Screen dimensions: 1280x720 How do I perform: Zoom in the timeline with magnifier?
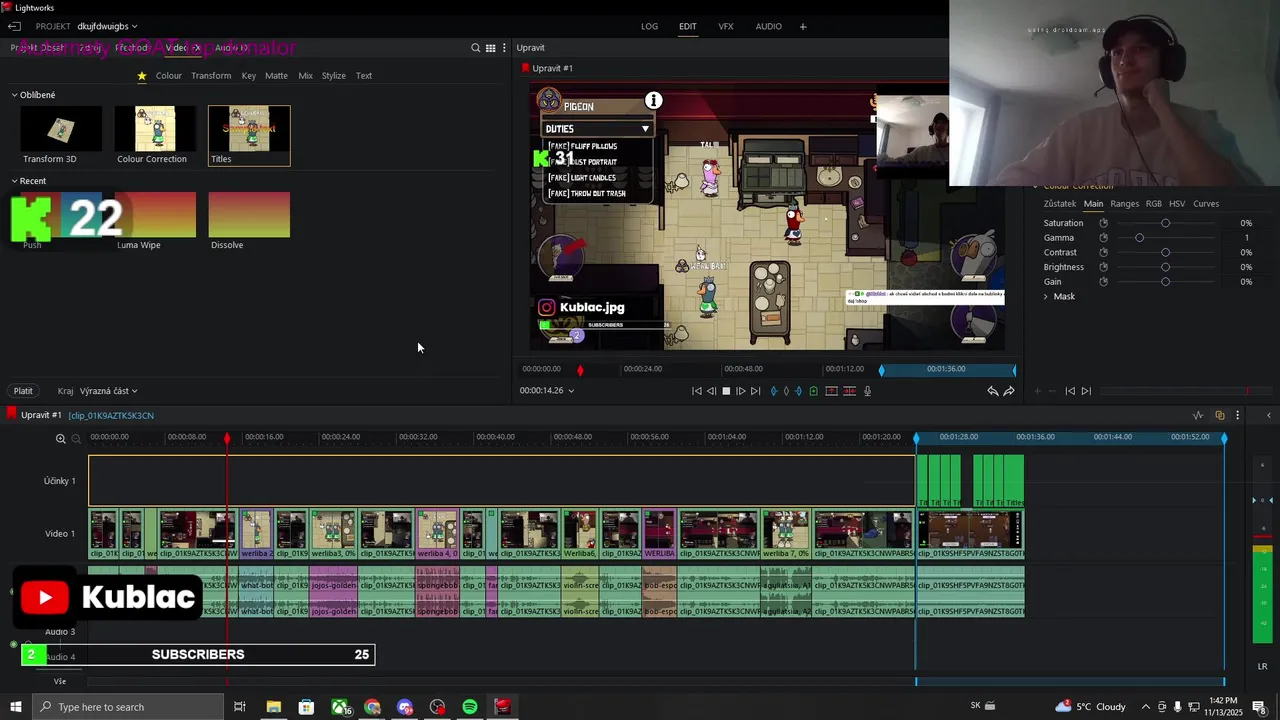pyautogui.click(x=61, y=438)
